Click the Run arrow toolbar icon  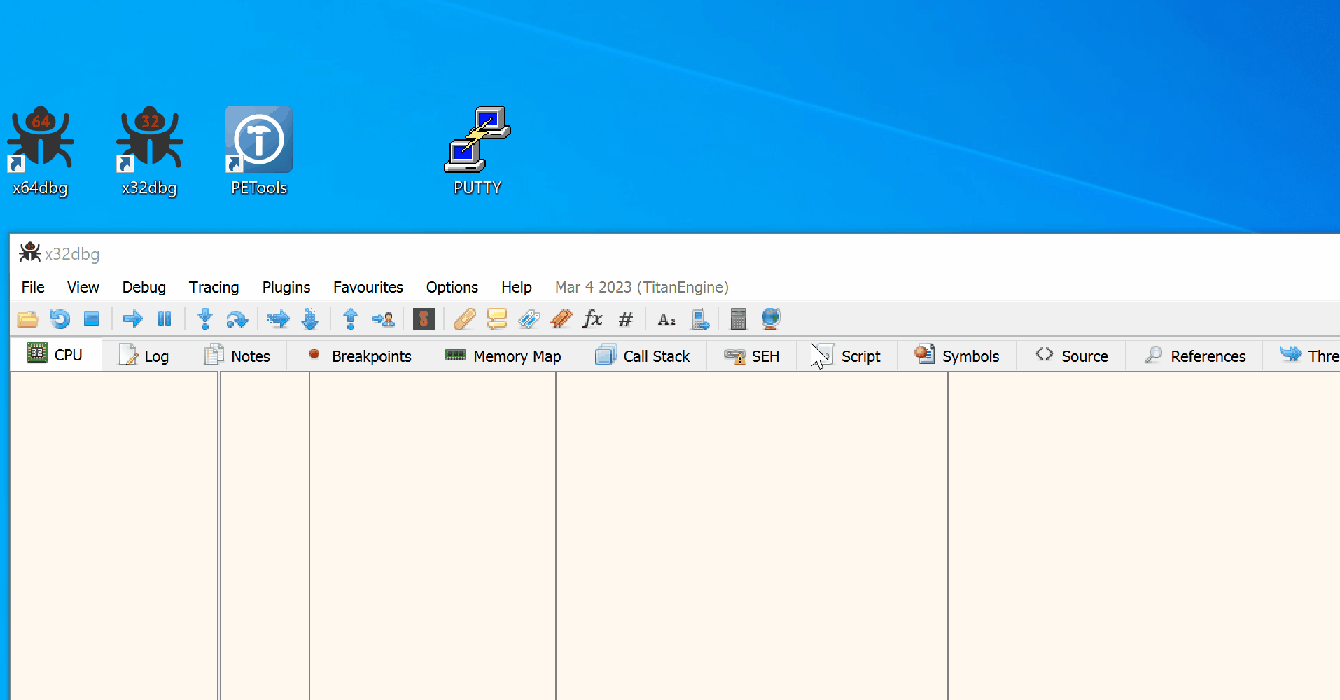click(132, 319)
